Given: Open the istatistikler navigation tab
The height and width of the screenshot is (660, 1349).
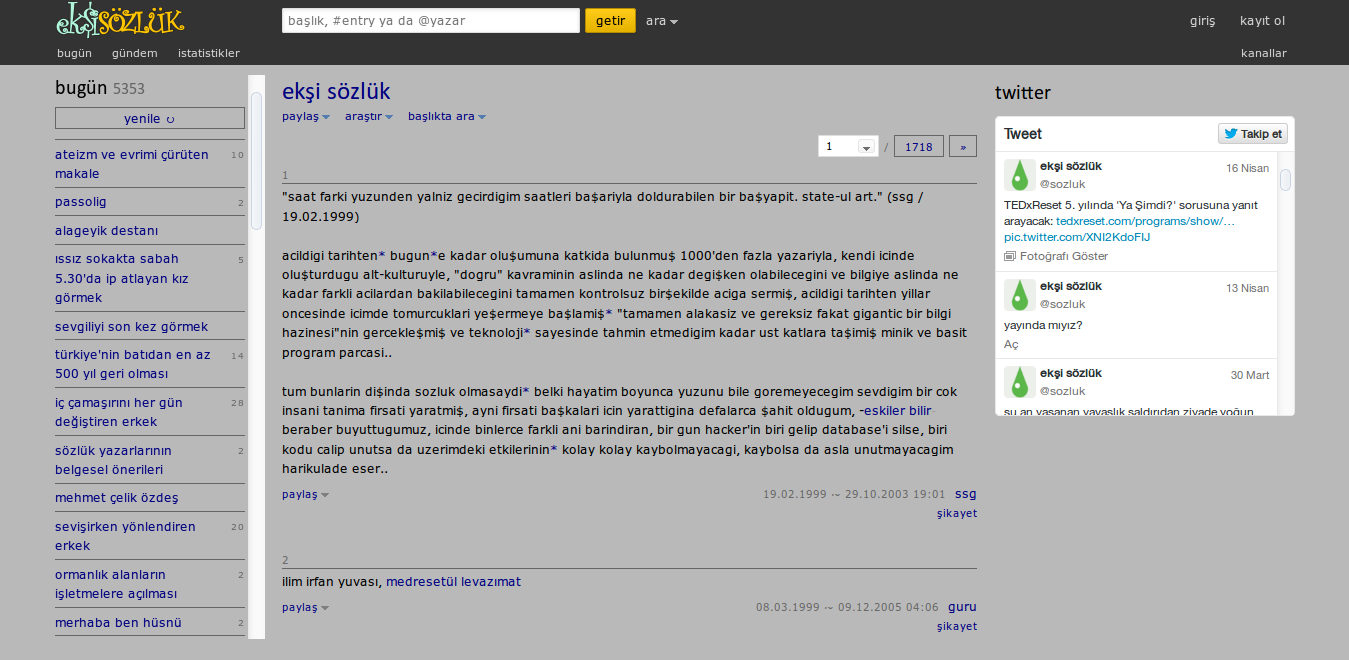Looking at the screenshot, I should (x=209, y=53).
